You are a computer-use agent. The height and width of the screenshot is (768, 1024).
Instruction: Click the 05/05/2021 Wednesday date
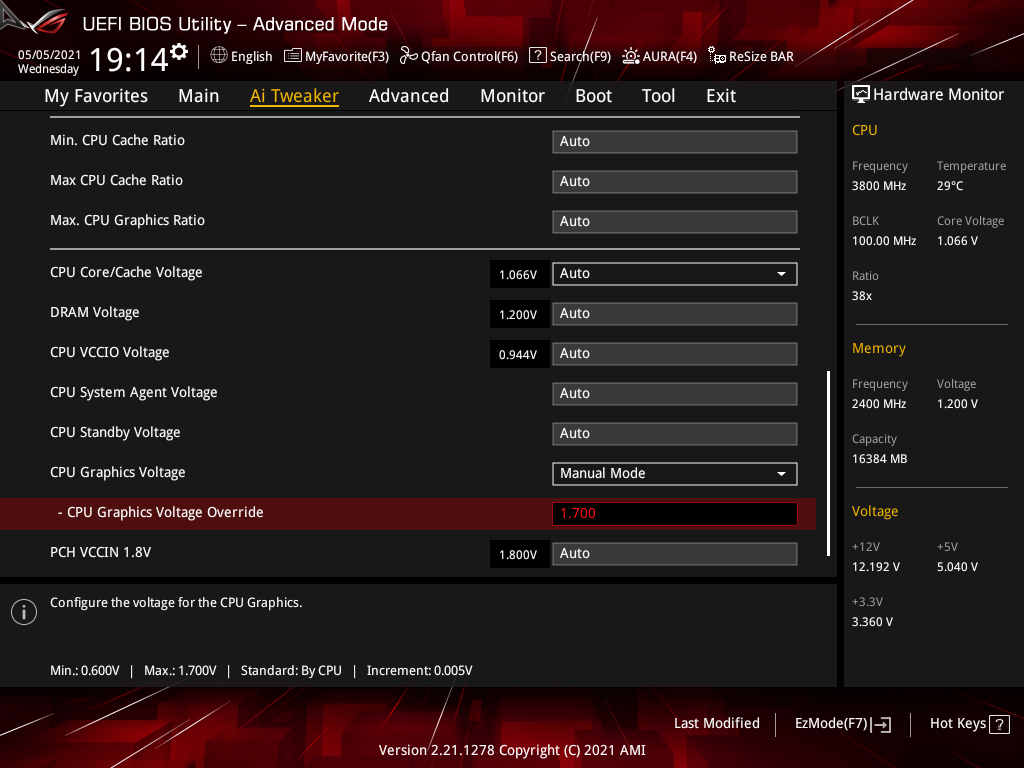[49, 61]
